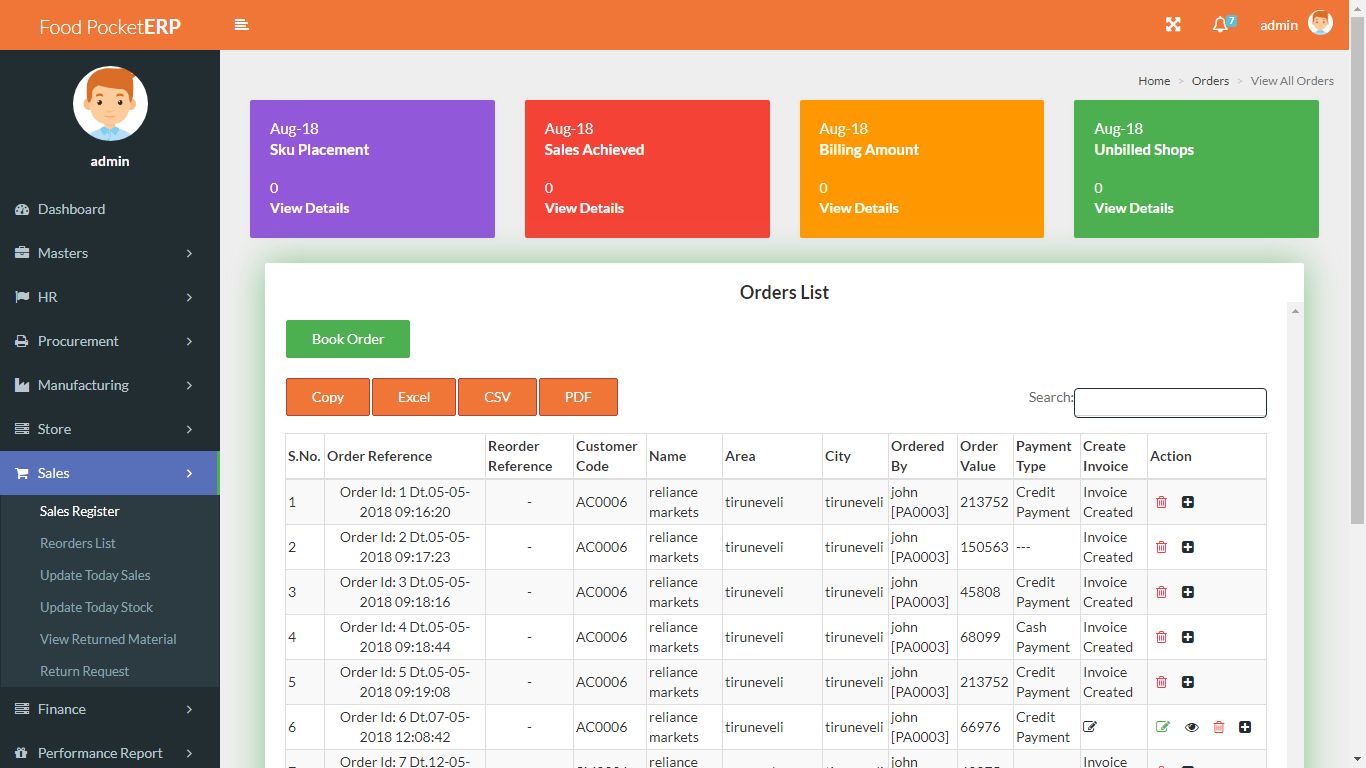The image size is (1366, 768).
Task: Click the fullscreen expand icon in header
Action: 1173,25
